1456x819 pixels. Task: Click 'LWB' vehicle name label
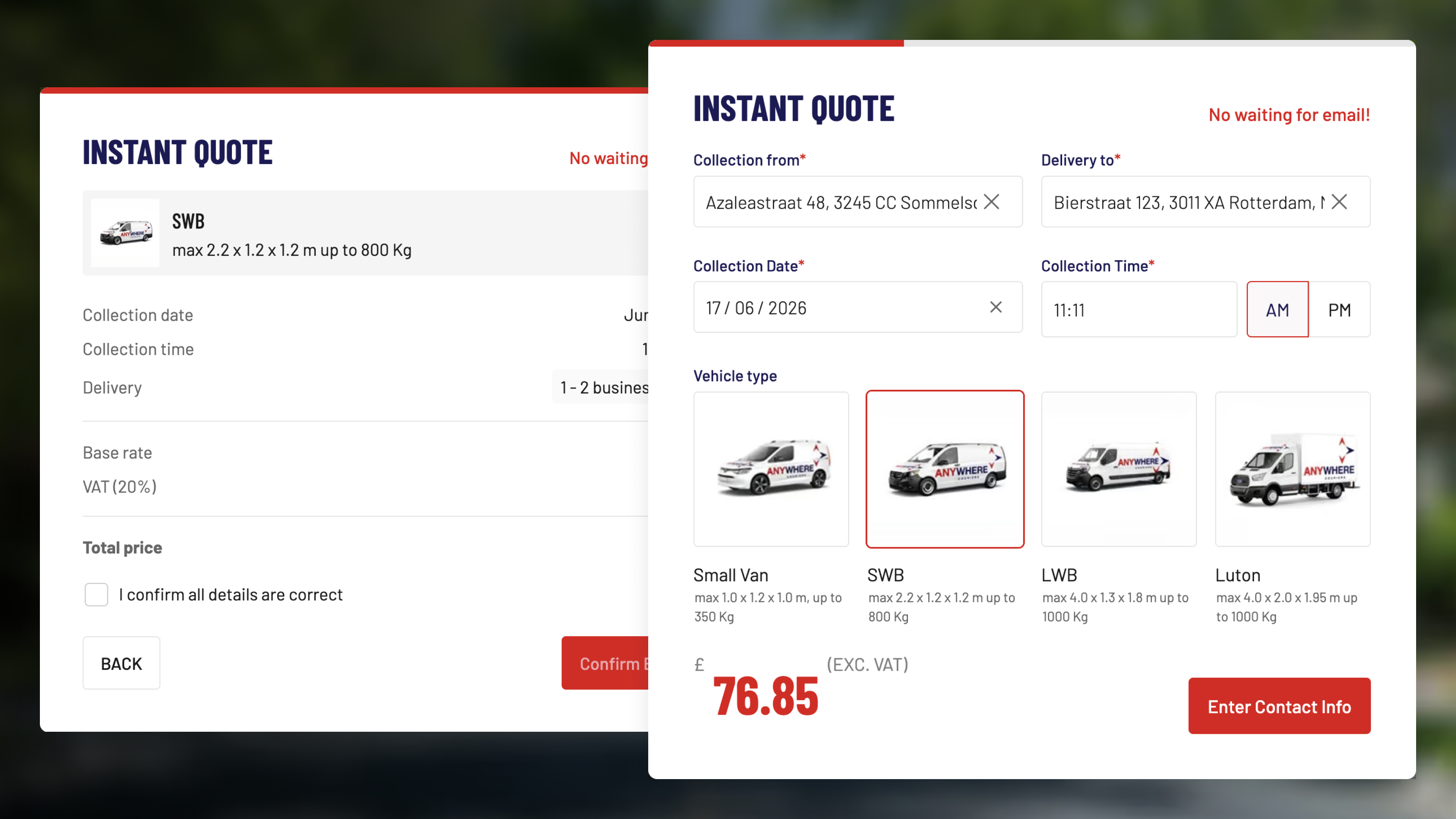(1059, 576)
